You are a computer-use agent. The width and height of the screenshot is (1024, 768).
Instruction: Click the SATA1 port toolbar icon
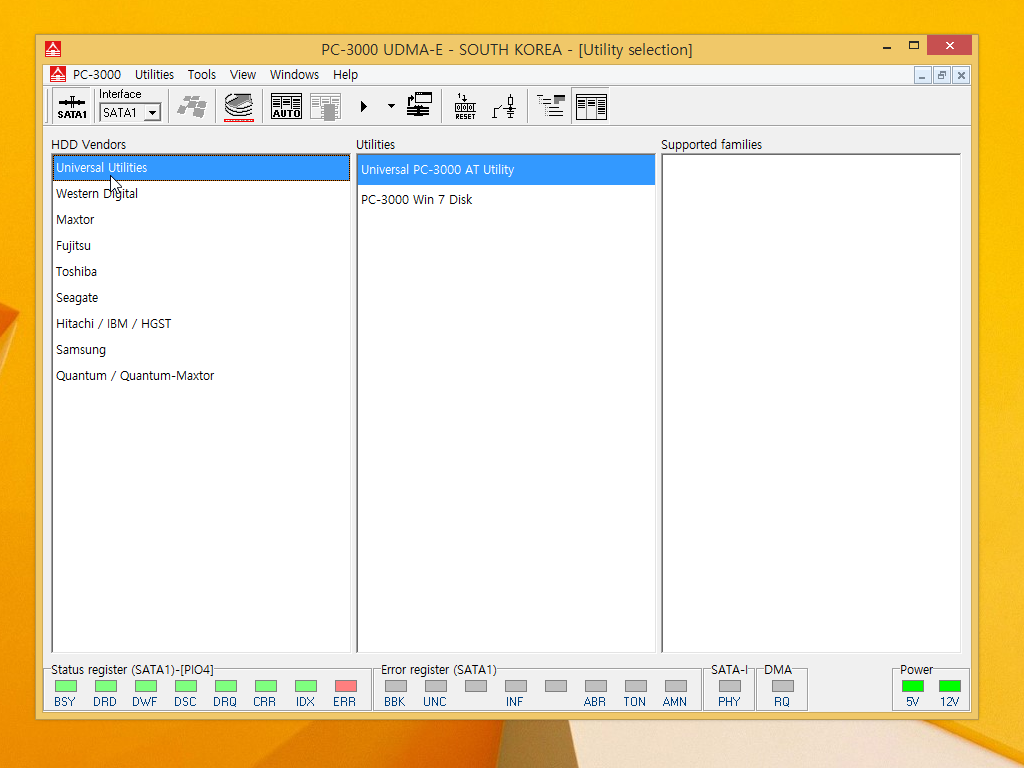[x=72, y=106]
